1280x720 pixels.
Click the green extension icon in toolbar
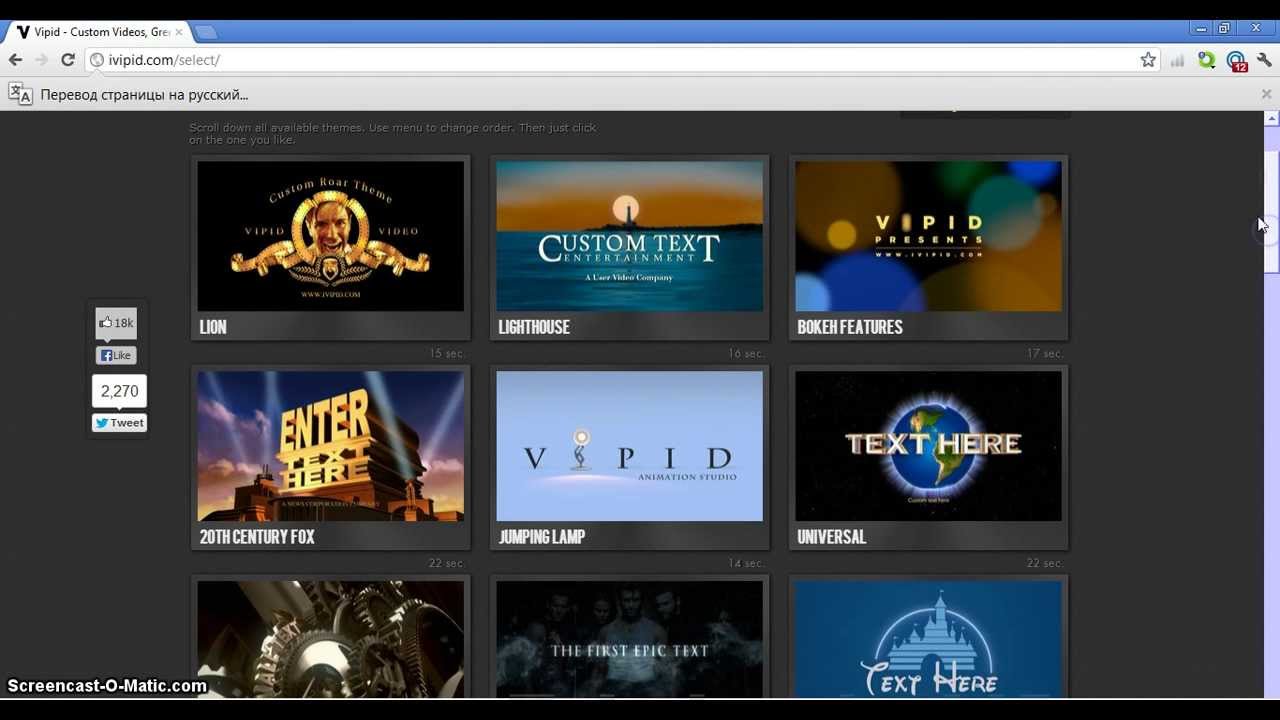[1207, 60]
